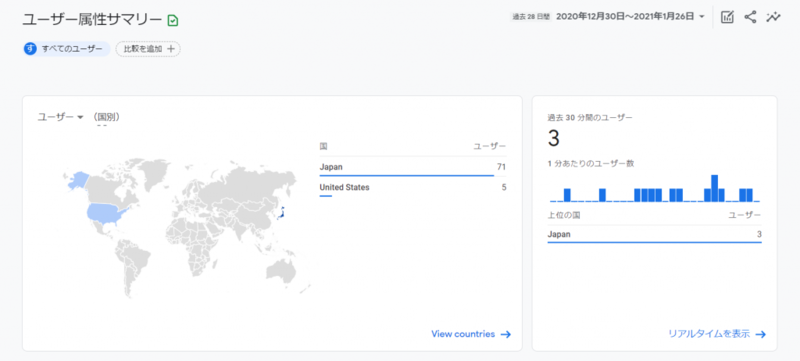Select the すべてのユーザー segment chip

67,49
